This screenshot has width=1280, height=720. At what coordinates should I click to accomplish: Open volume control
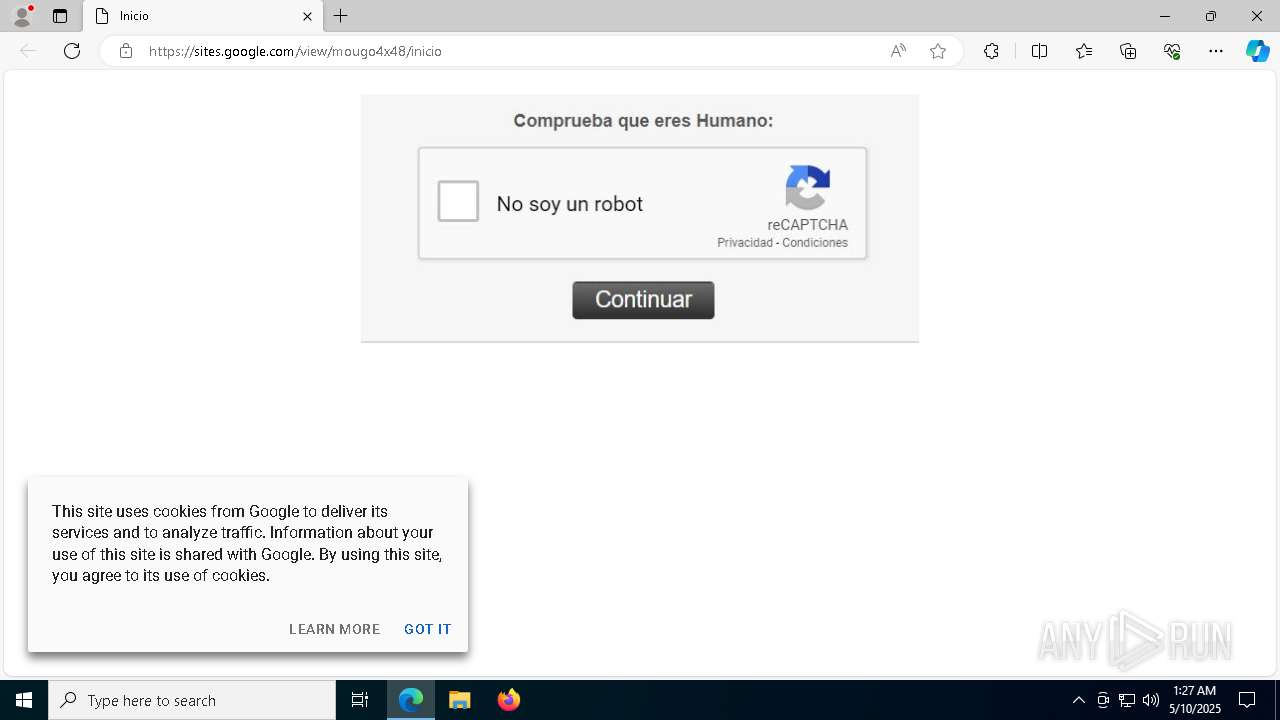point(1151,700)
